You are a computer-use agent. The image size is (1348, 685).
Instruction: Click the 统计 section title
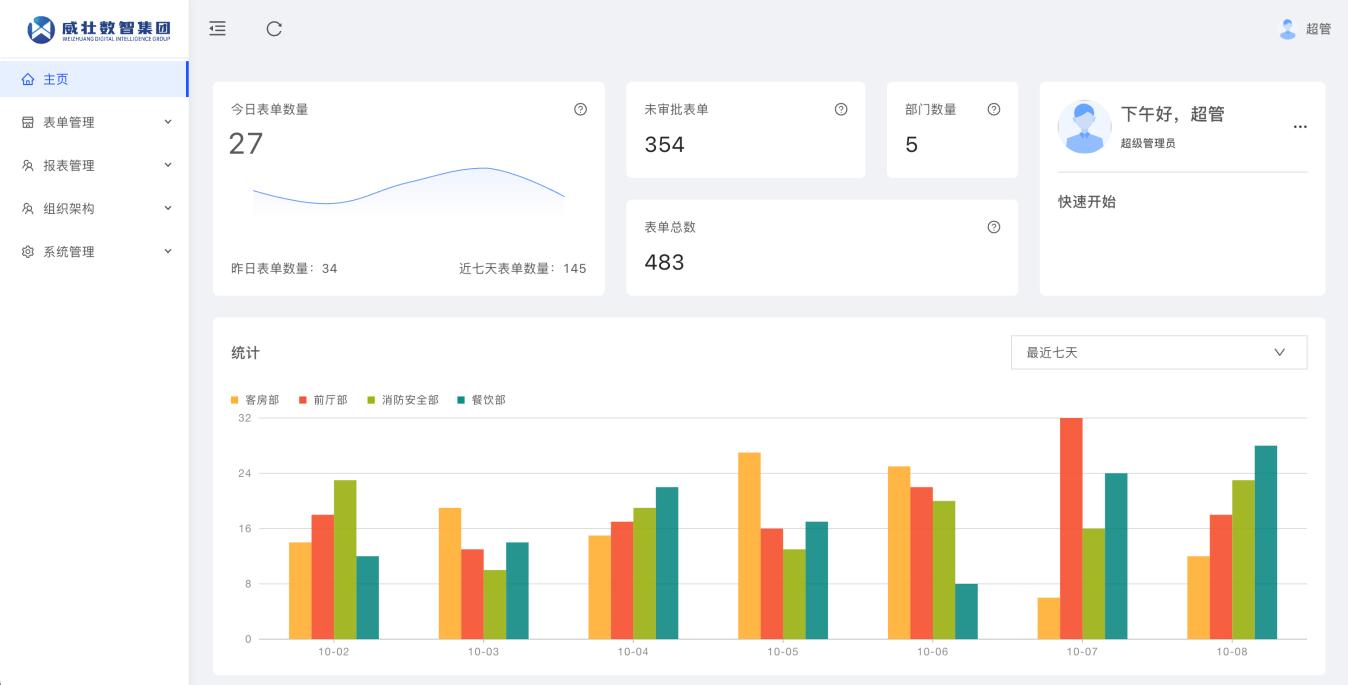coord(245,352)
